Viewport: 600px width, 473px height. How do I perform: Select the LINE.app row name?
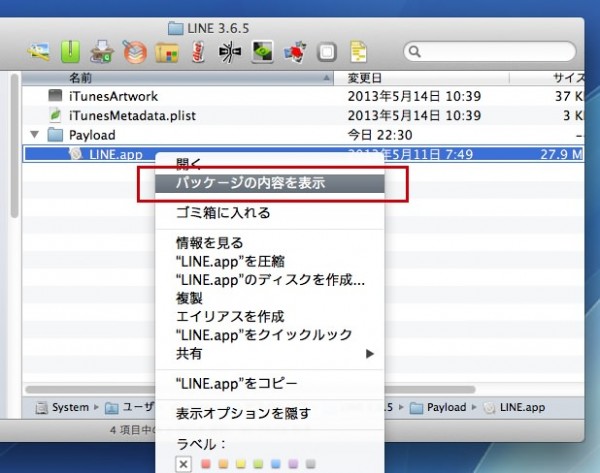116,155
